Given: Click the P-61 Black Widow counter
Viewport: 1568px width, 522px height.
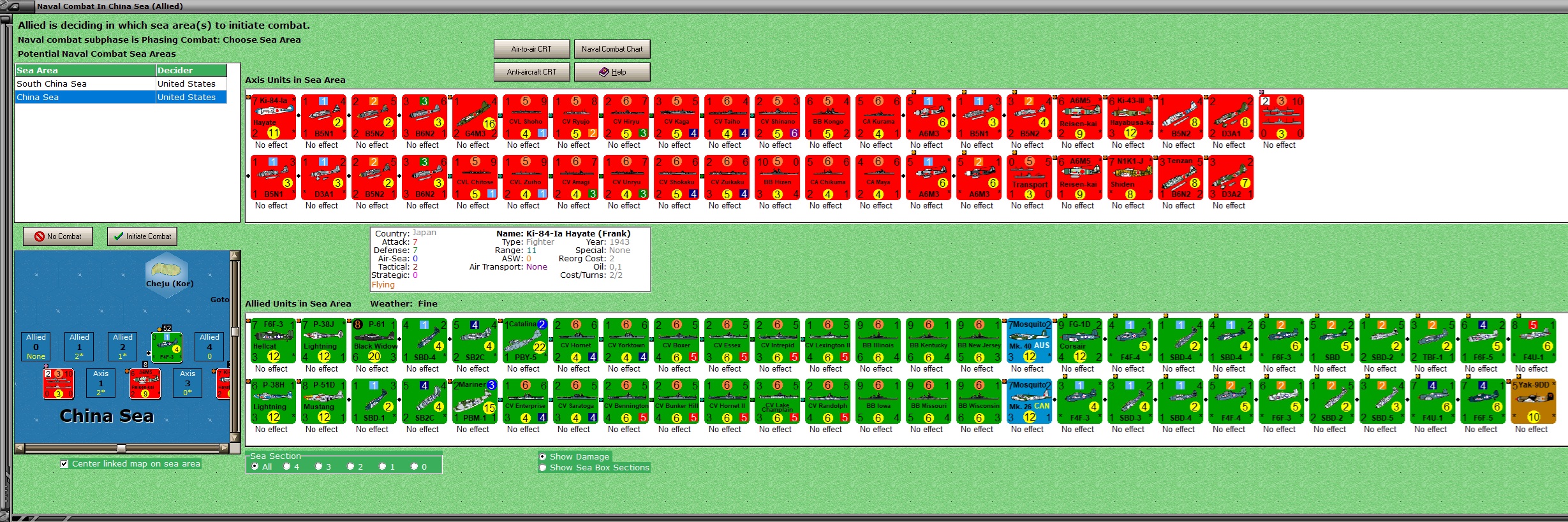Looking at the screenshot, I should (x=374, y=341).
